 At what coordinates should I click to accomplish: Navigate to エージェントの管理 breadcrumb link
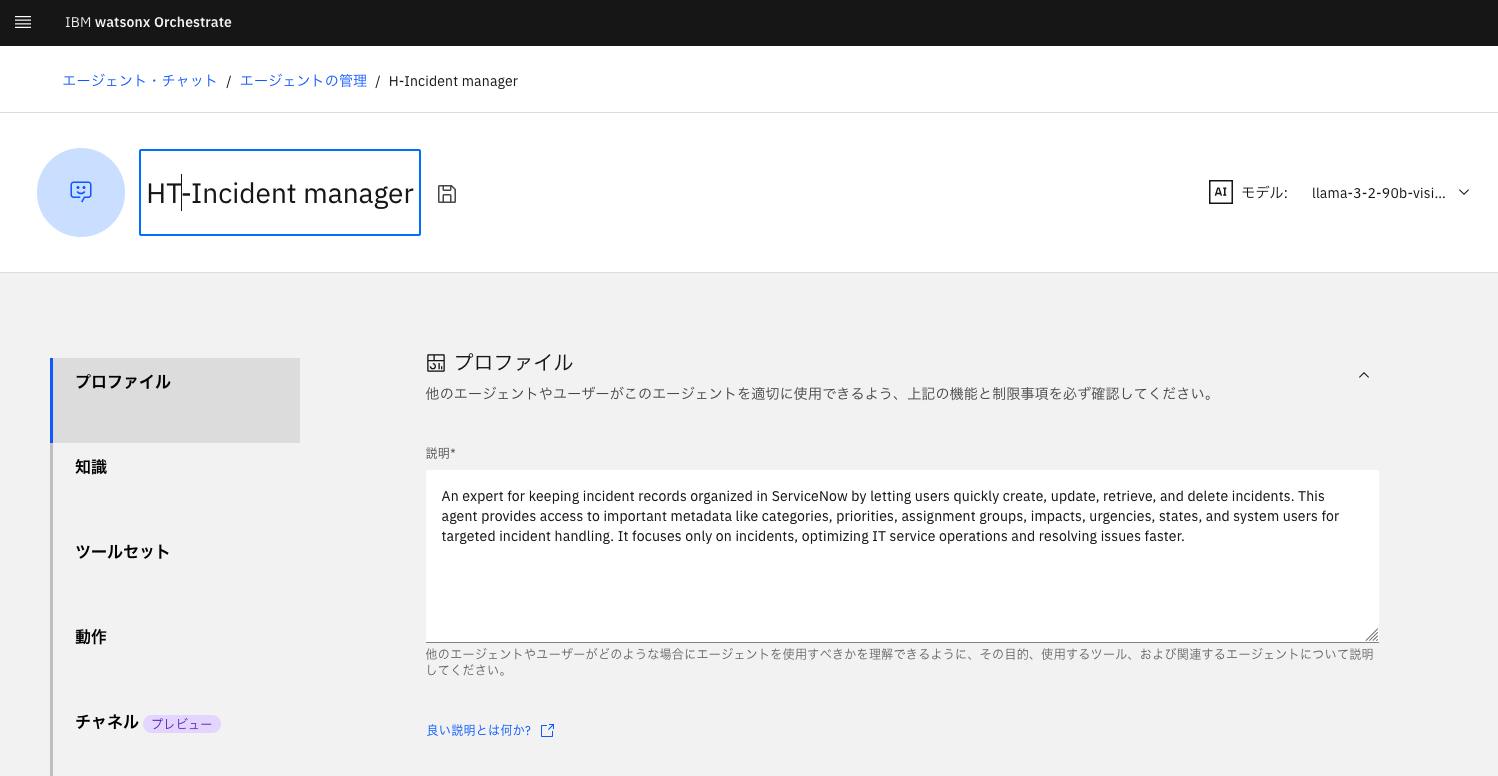(x=303, y=81)
